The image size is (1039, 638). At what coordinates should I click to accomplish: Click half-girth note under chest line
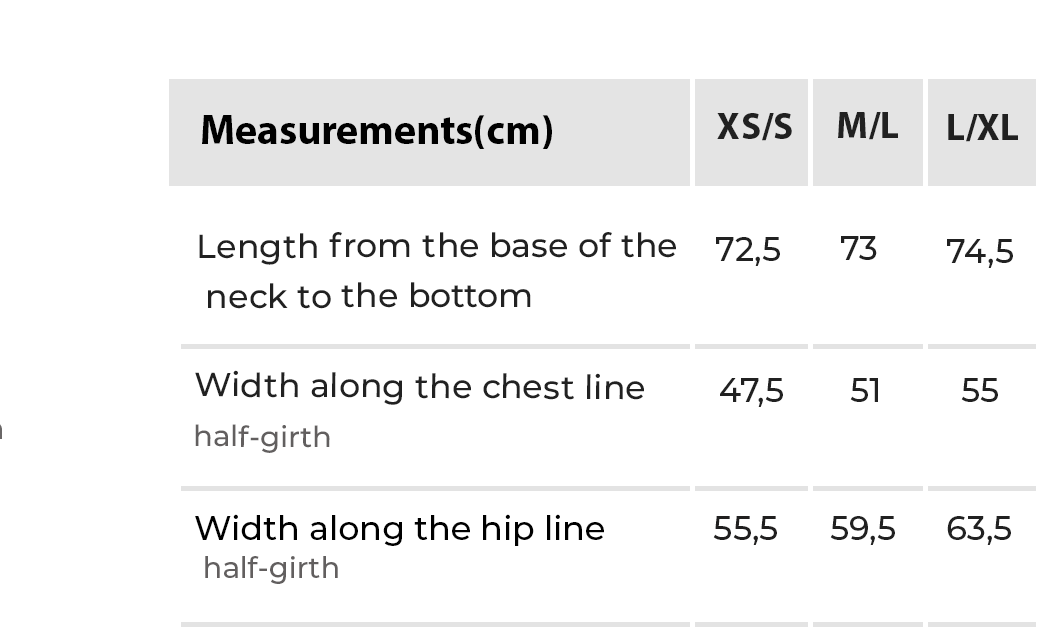point(262,437)
